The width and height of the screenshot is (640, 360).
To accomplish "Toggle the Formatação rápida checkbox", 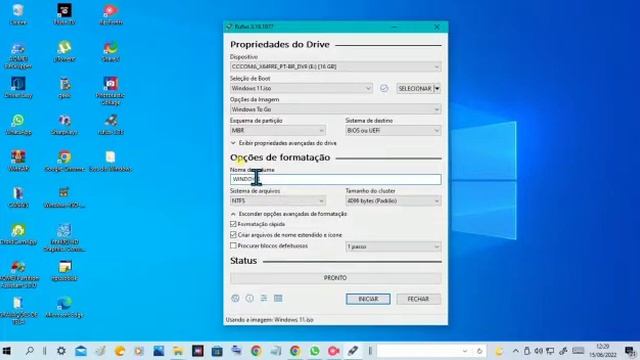I will (233, 224).
